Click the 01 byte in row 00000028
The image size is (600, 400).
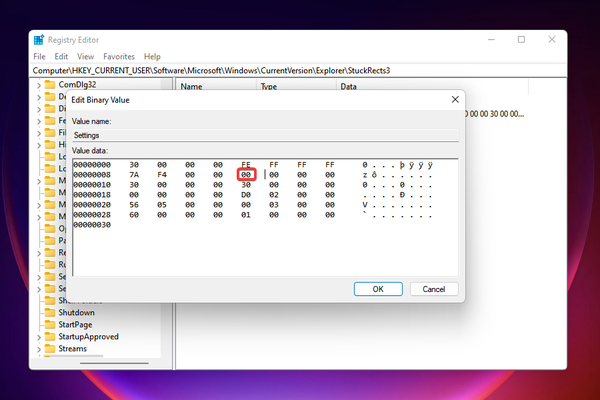point(246,215)
